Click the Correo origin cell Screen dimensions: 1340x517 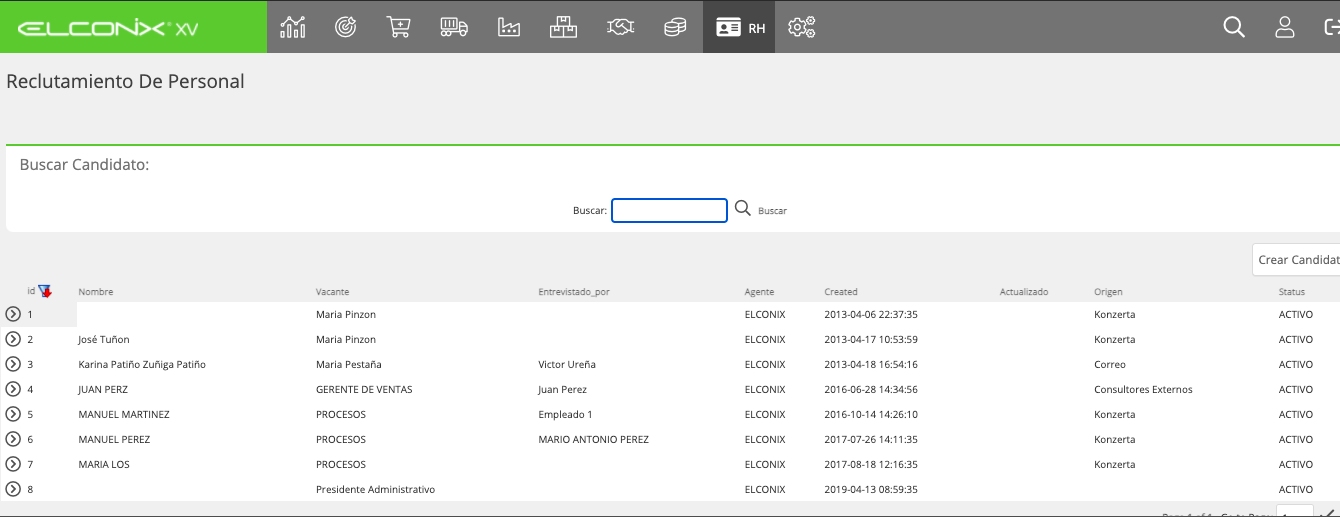1110,365
